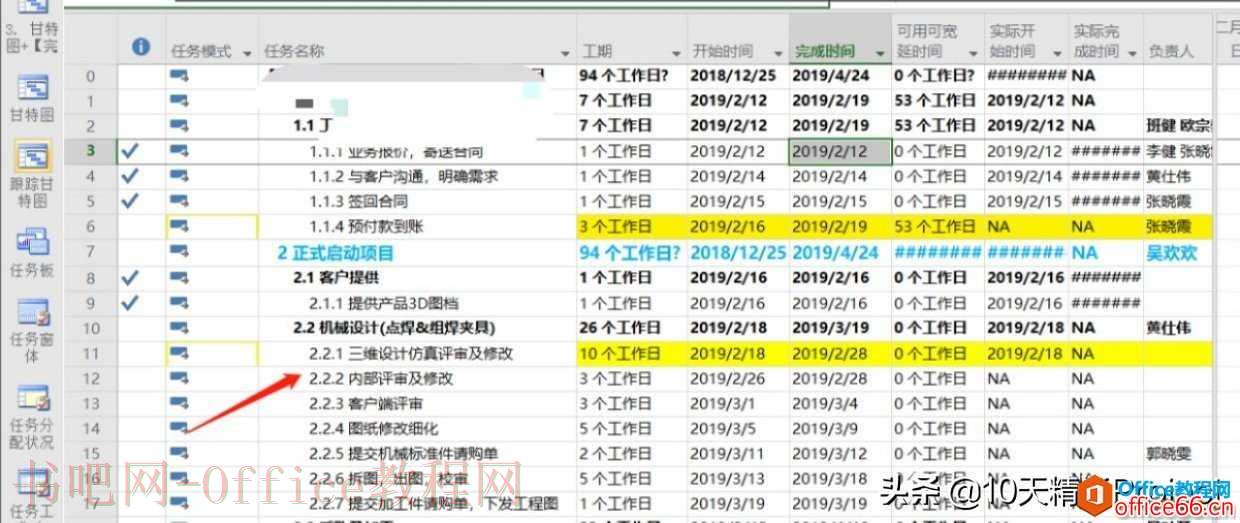Select the 任务名称 column header label

tap(294, 51)
